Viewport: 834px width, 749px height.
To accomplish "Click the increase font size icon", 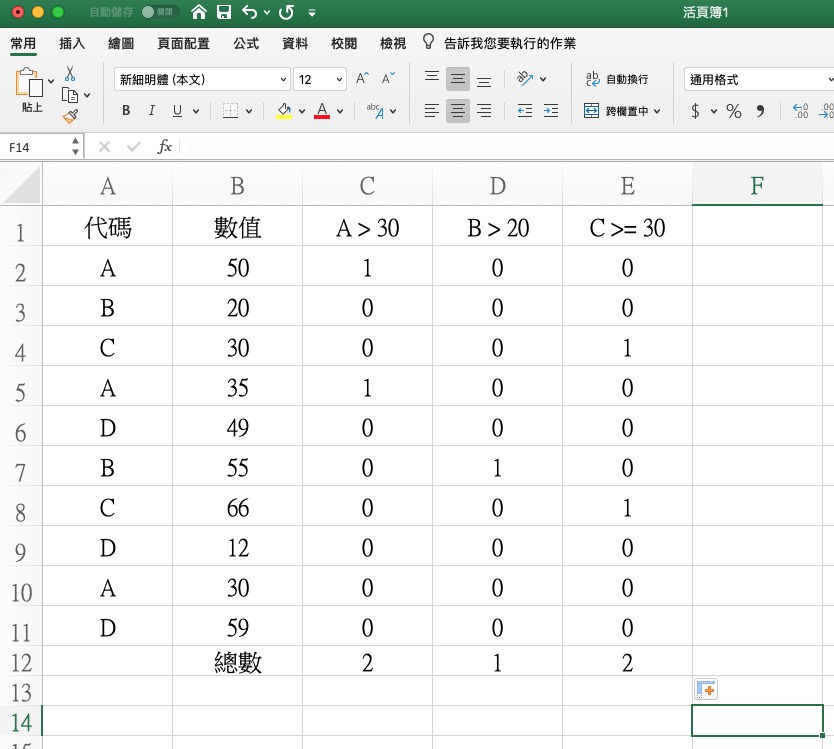I will [363, 79].
